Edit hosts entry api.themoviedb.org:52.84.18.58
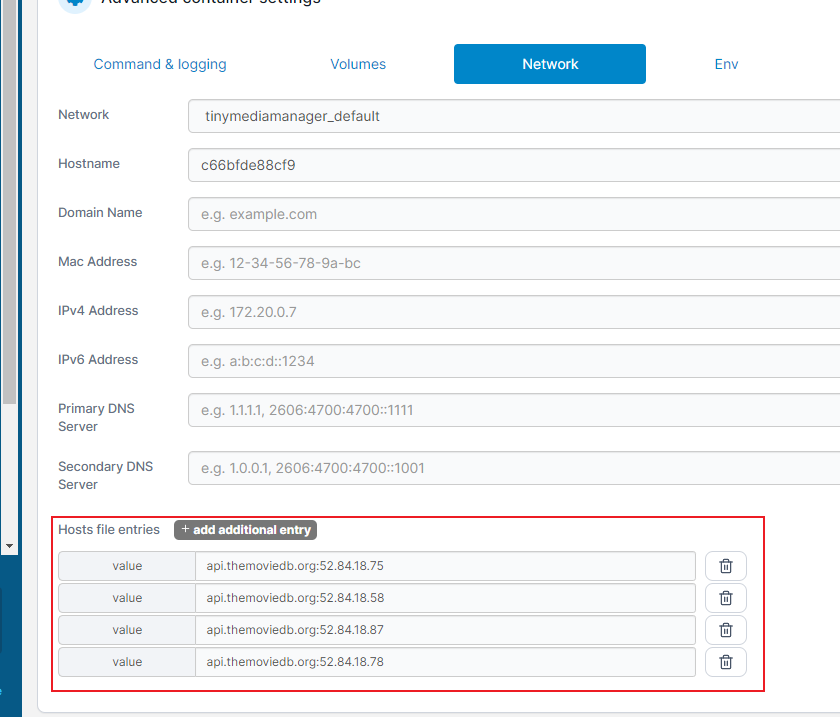The width and height of the screenshot is (840, 717). pyautogui.click(x=445, y=598)
